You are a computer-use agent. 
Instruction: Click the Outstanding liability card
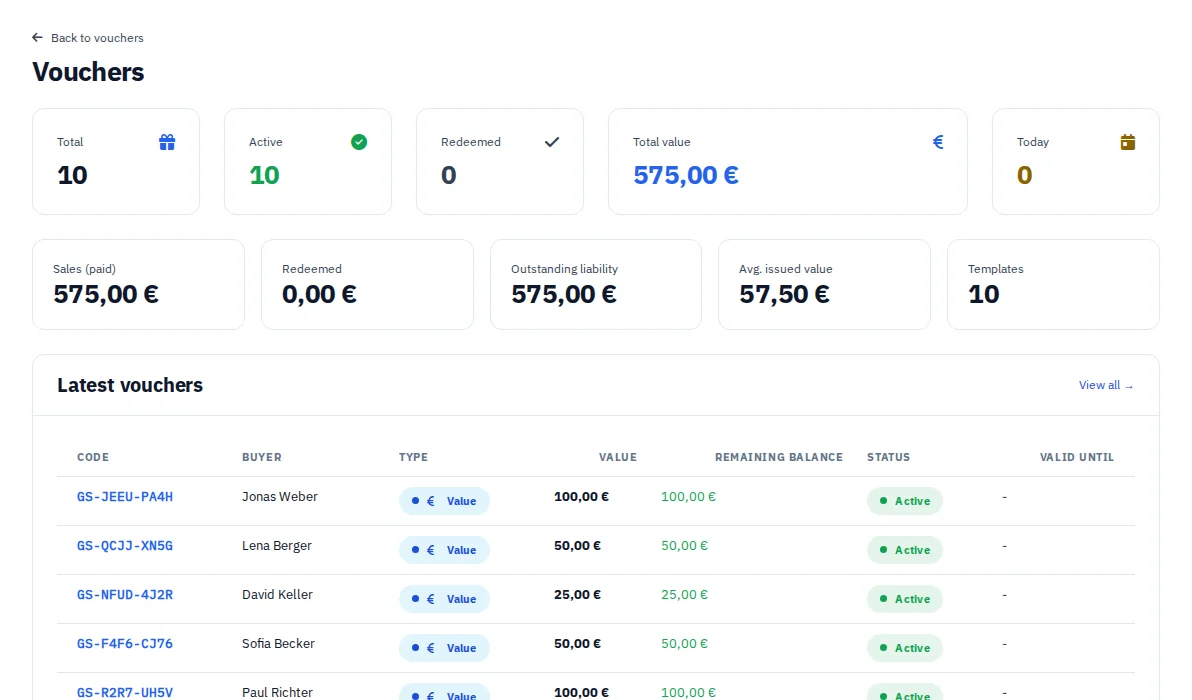596,284
